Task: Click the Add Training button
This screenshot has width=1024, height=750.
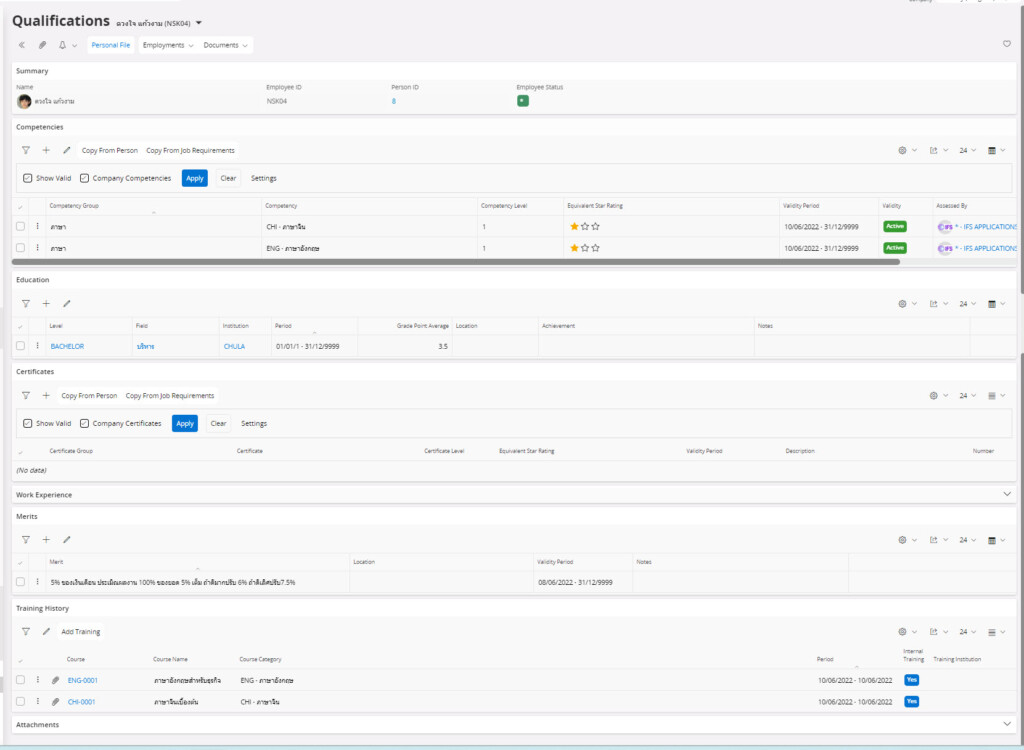Action: (x=81, y=632)
